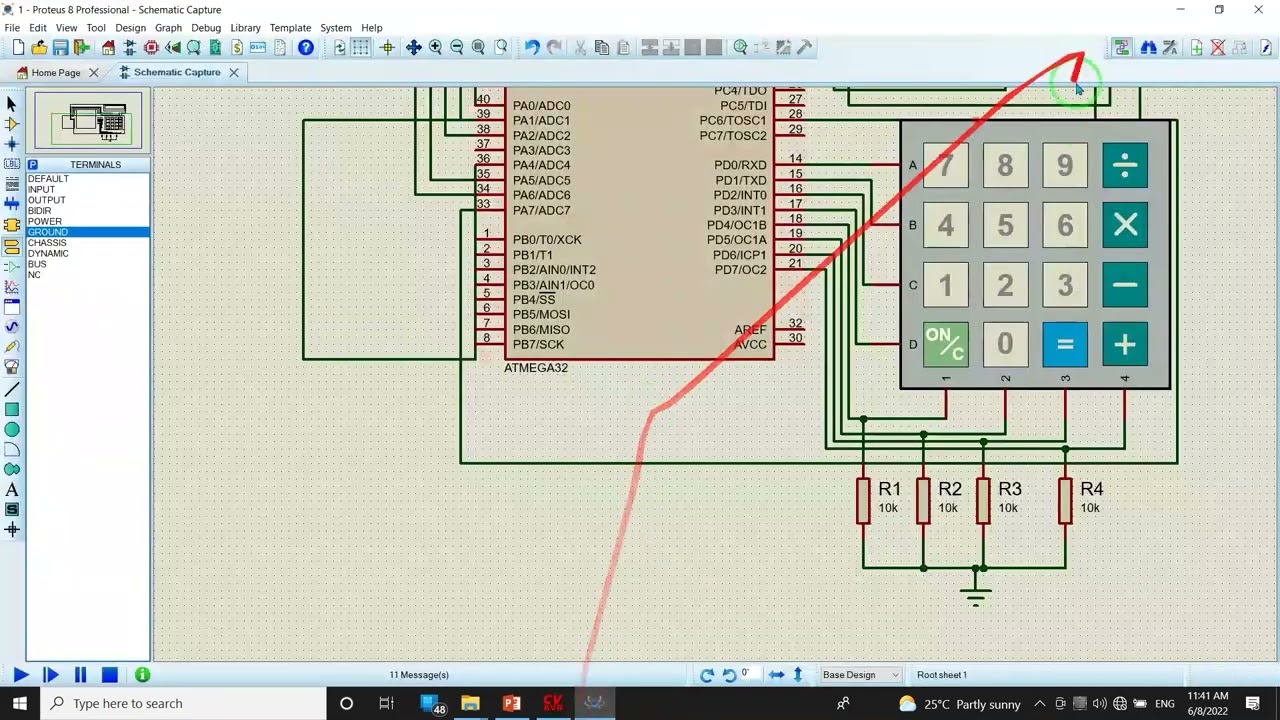Click the Center at Cursor pan icon
Screen dimensions: 1280x720
tap(414, 47)
